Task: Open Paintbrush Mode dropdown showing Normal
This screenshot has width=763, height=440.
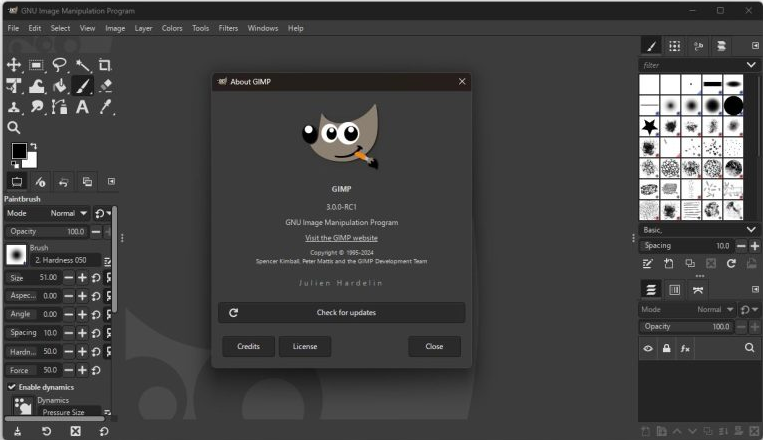Action: pos(47,213)
